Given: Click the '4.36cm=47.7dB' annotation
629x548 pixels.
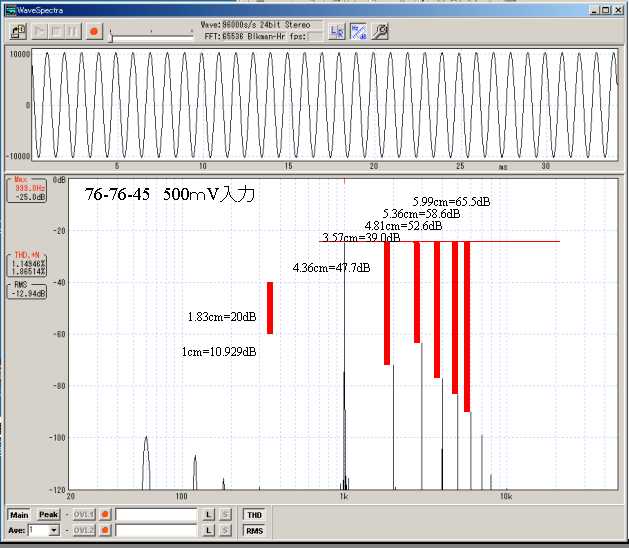Looking at the screenshot, I should pos(331,268).
